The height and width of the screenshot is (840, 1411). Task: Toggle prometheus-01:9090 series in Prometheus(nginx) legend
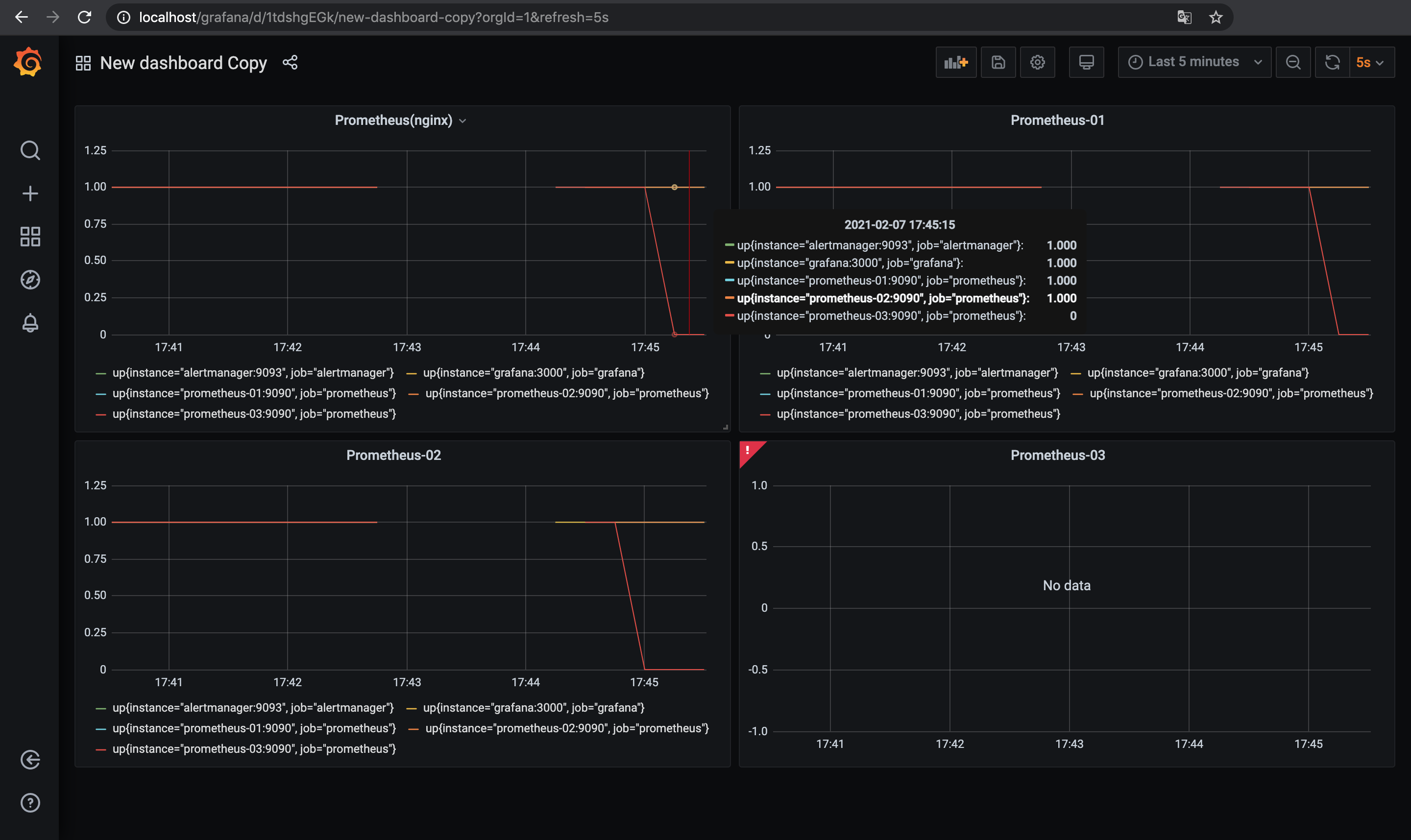(x=254, y=393)
